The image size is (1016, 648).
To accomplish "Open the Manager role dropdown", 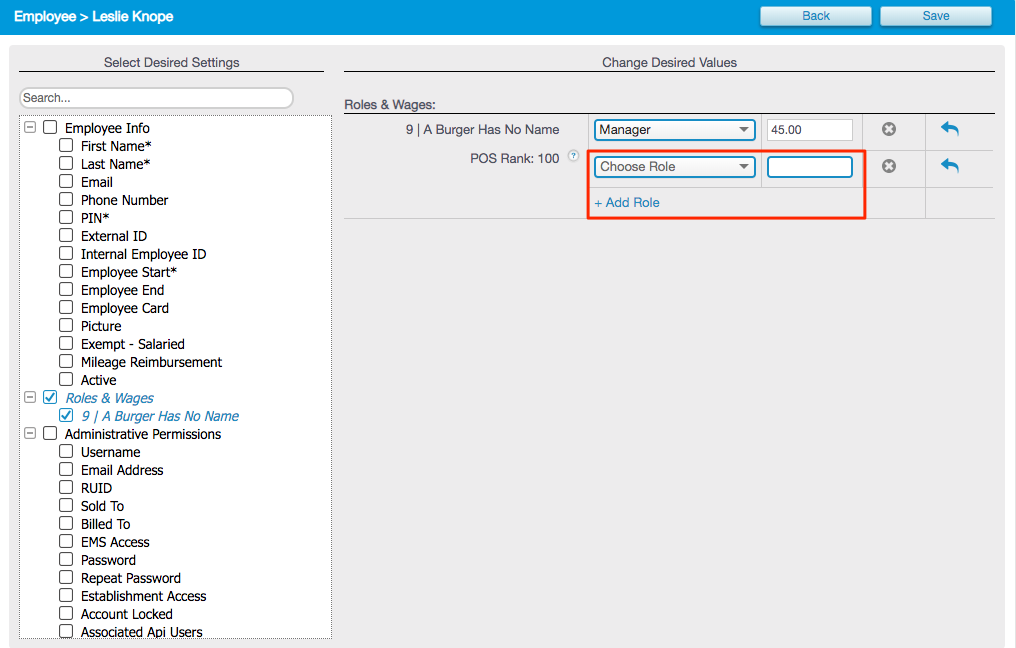I will [674, 129].
